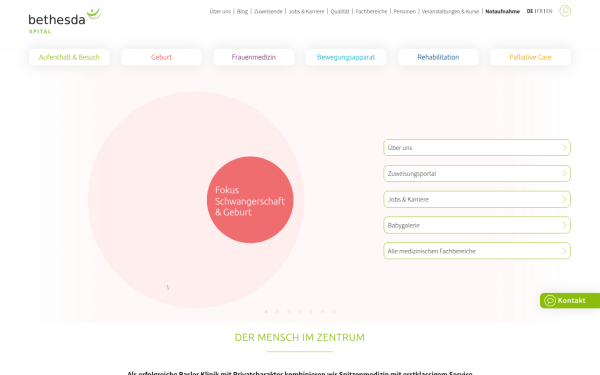The height and width of the screenshot is (375, 600).
Task: Click the Zuweisungsportal quick link box
Action: (477, 174)
